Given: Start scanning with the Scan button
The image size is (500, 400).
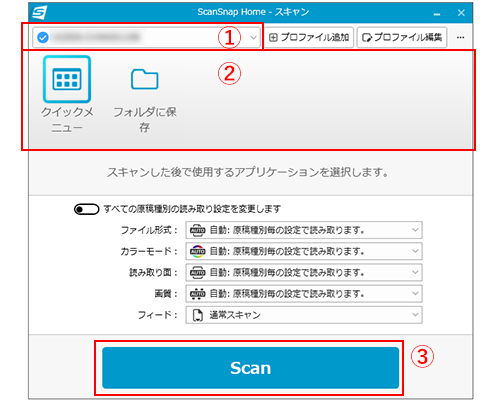Looking at the screenshot, I should point(251,368).
